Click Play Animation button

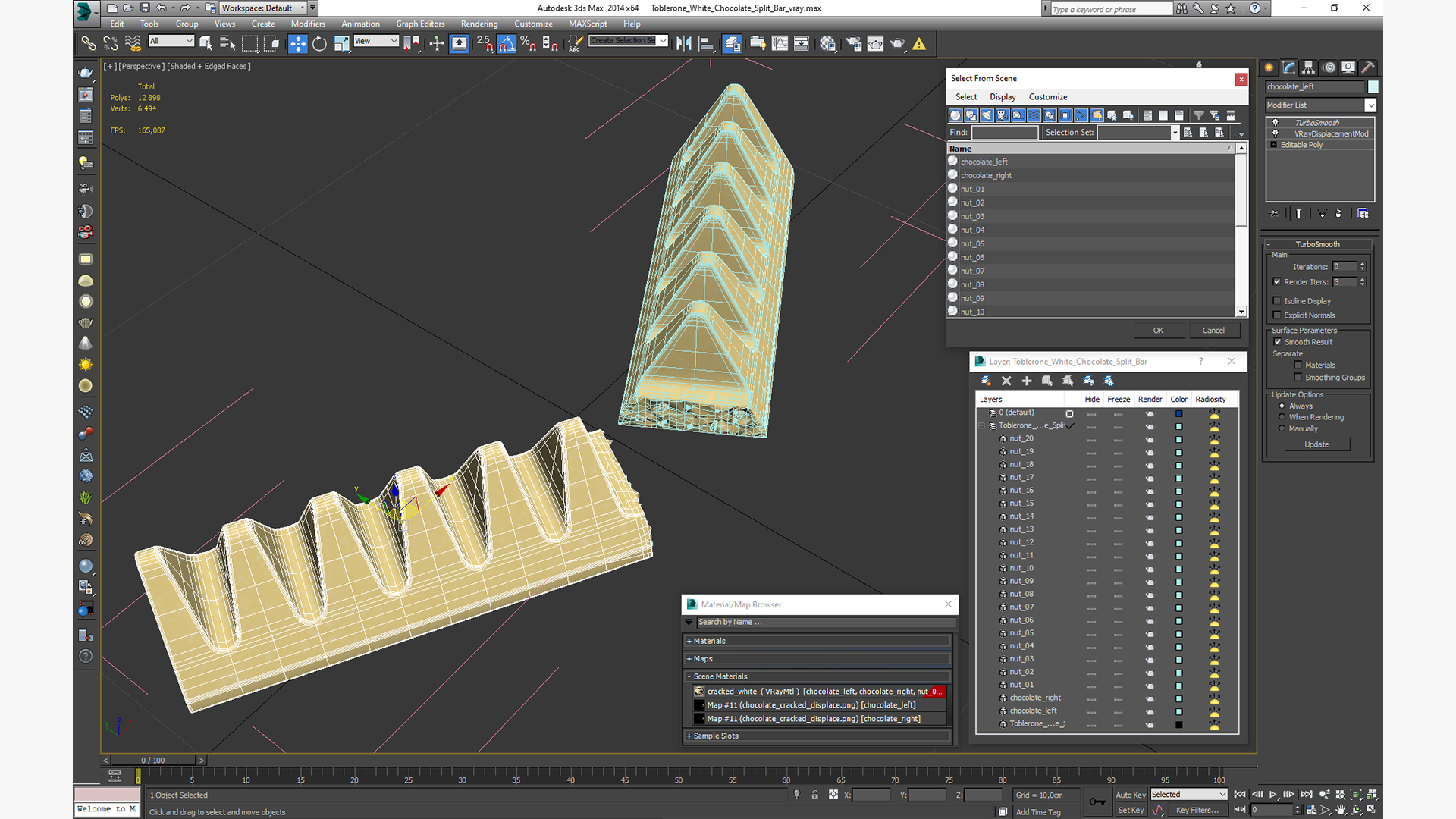(1273, 794)
